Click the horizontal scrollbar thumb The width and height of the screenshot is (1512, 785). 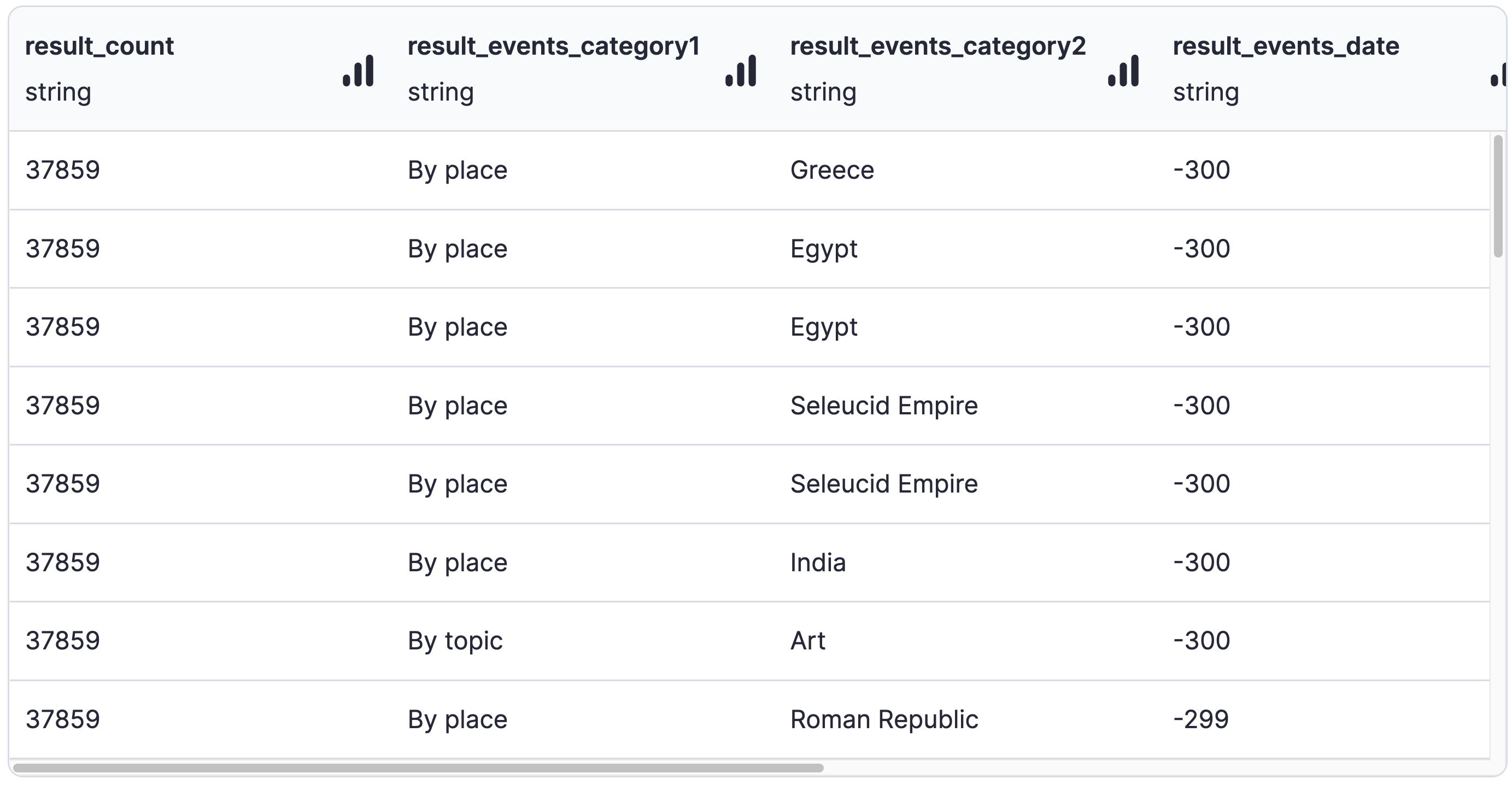(418, 768)
